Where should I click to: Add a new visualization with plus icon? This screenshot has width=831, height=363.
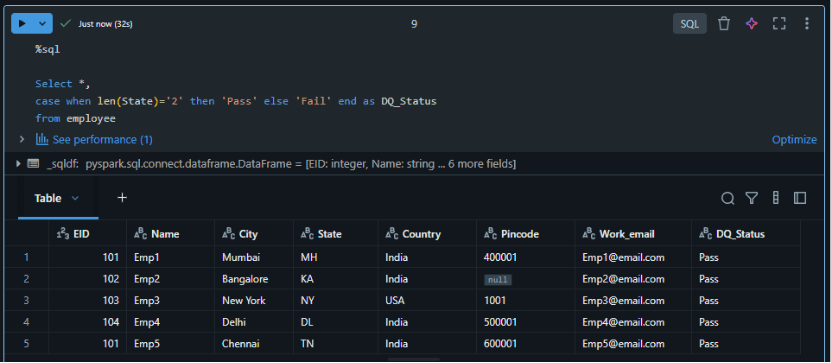tap(122, 197)
